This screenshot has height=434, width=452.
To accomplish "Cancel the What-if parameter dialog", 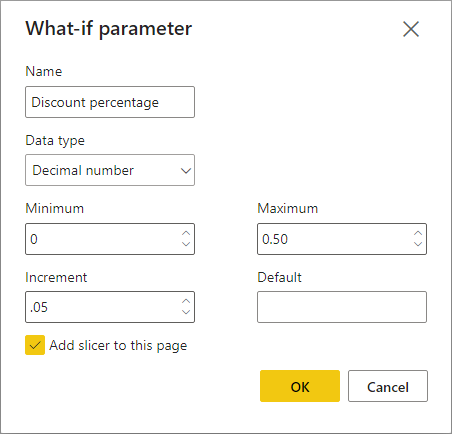I will (388, 386).
